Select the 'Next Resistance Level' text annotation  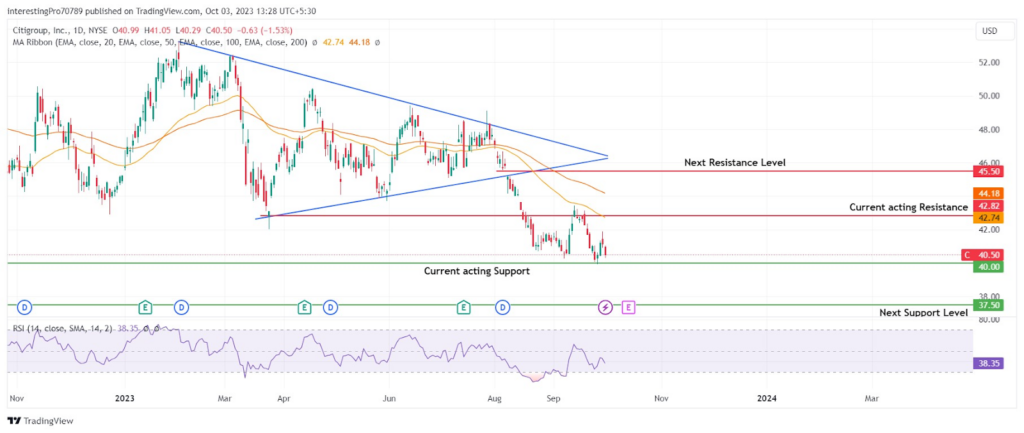735,162
